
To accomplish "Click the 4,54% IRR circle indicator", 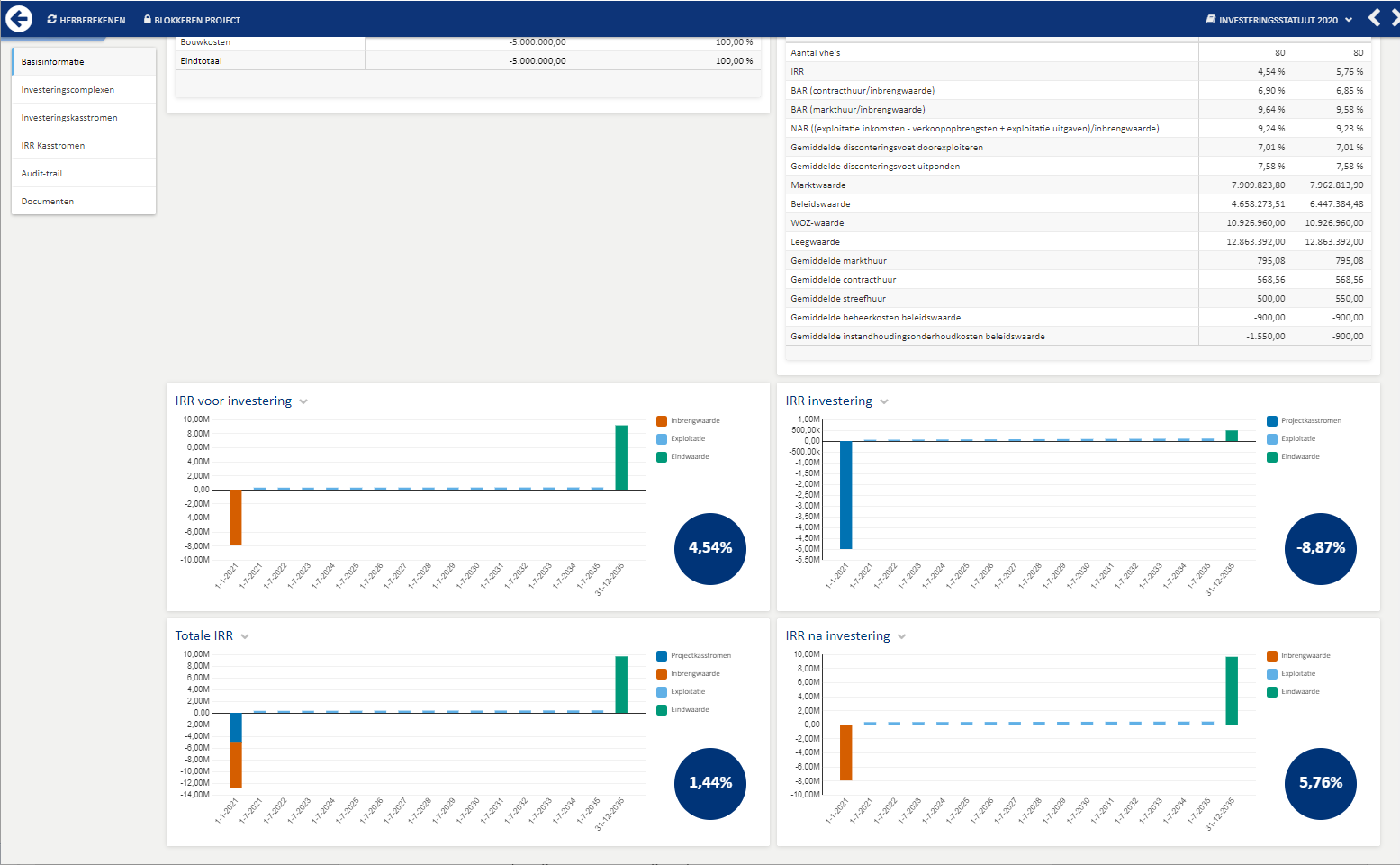I will point(710,548).
